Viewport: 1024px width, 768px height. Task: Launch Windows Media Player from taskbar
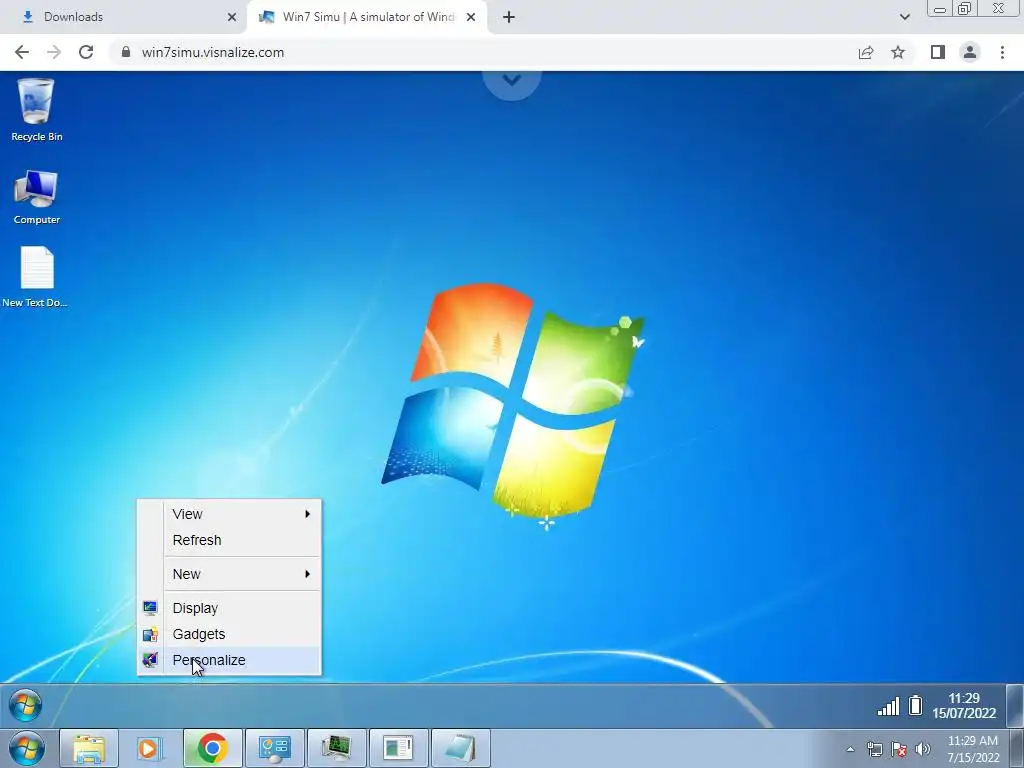click(150, 748)
